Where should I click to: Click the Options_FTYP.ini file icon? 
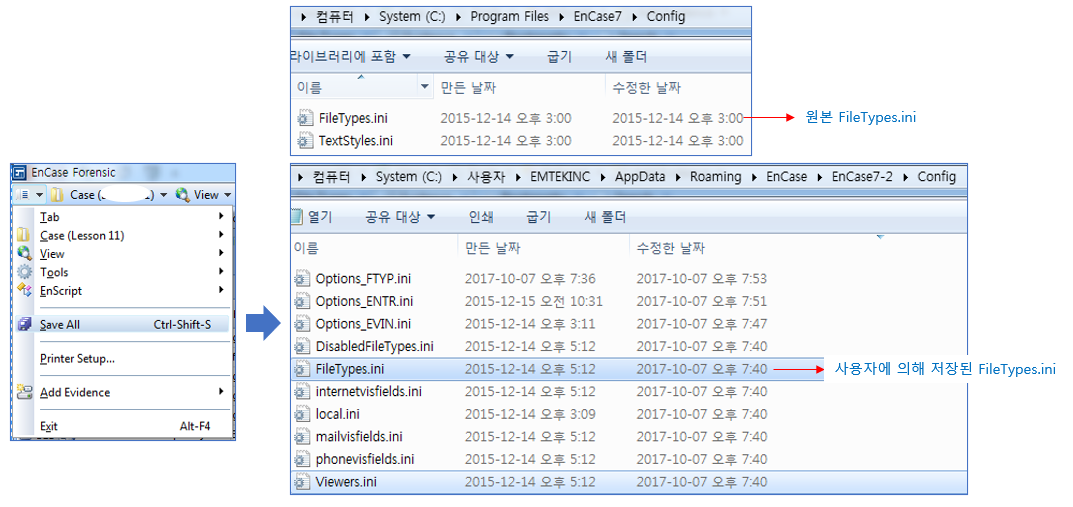(x=302, y=278)
